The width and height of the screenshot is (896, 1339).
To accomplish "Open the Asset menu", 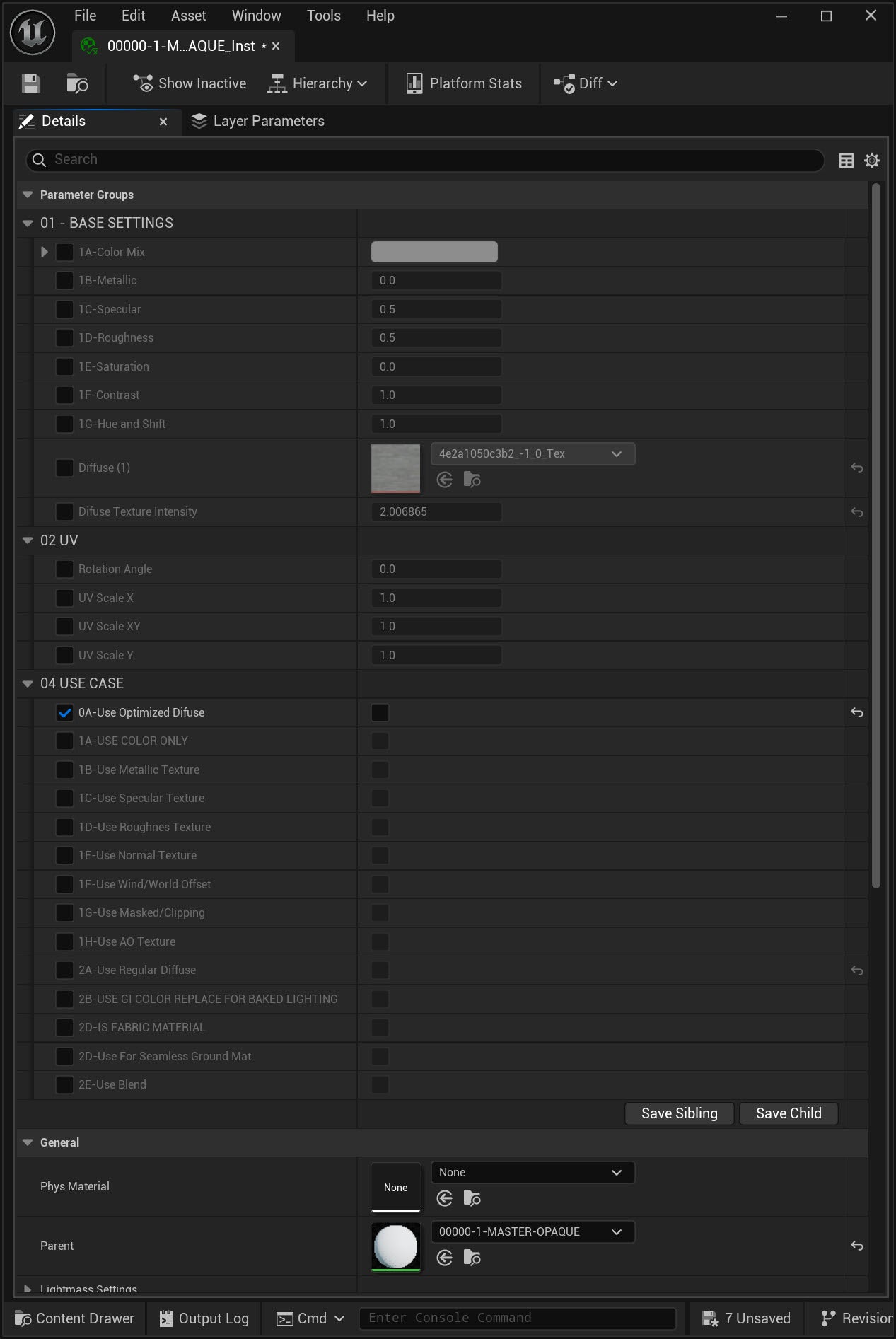I will coord(189,15).
